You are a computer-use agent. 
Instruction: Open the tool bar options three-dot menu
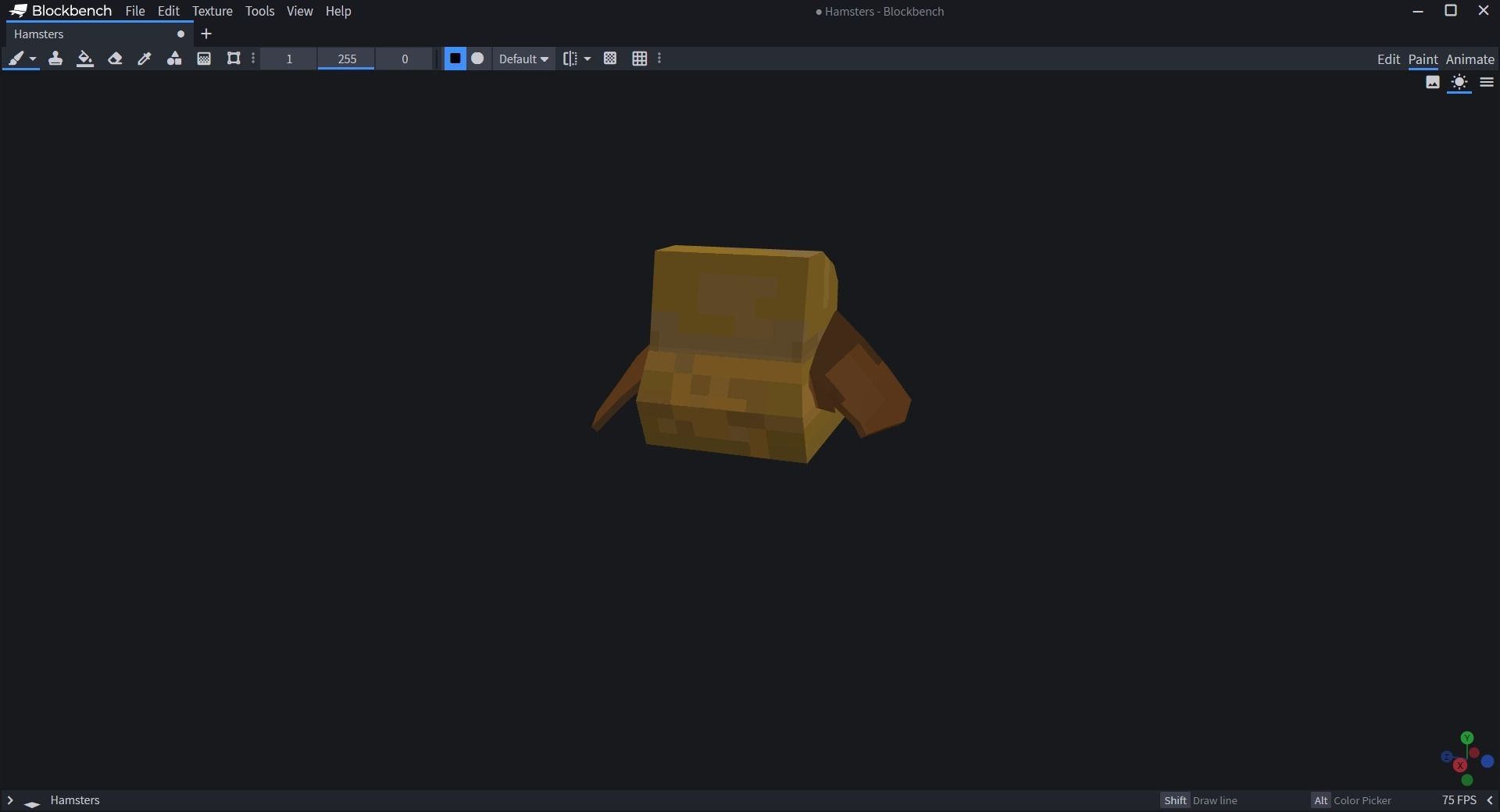[x=253, y=59]
